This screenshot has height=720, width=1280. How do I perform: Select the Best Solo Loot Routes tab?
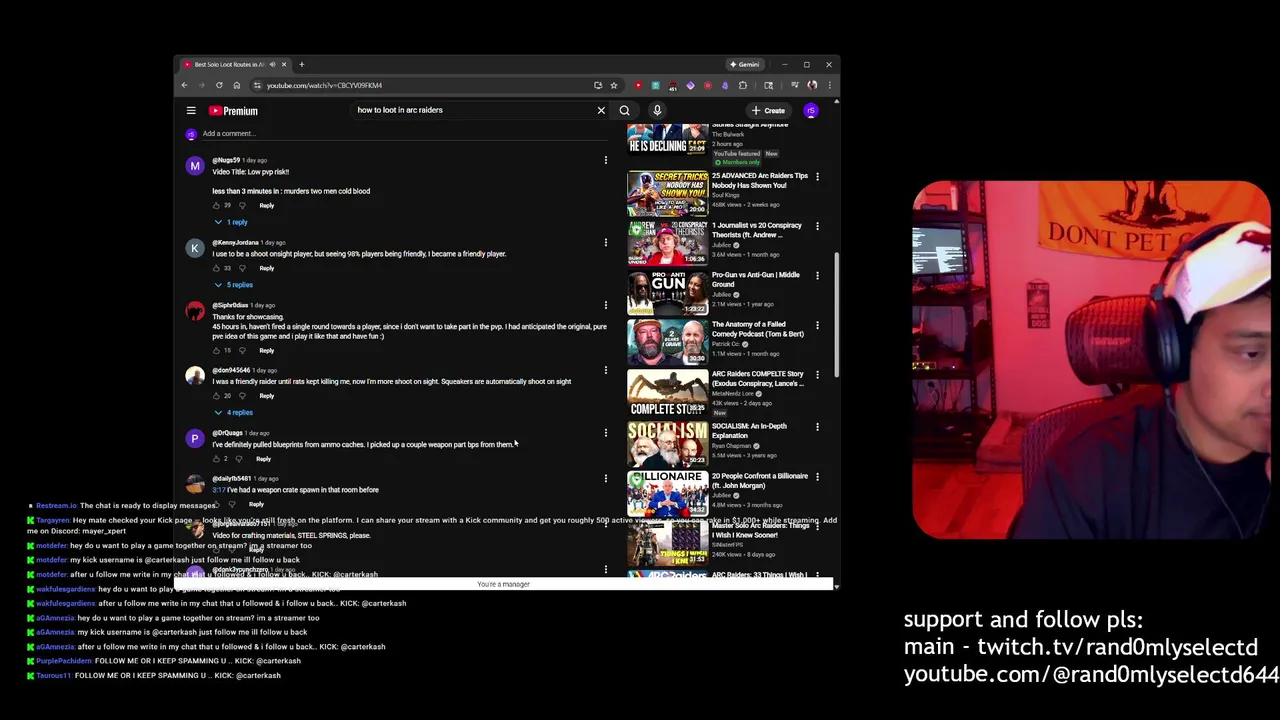pyautogui.click(x=229, y=65)
